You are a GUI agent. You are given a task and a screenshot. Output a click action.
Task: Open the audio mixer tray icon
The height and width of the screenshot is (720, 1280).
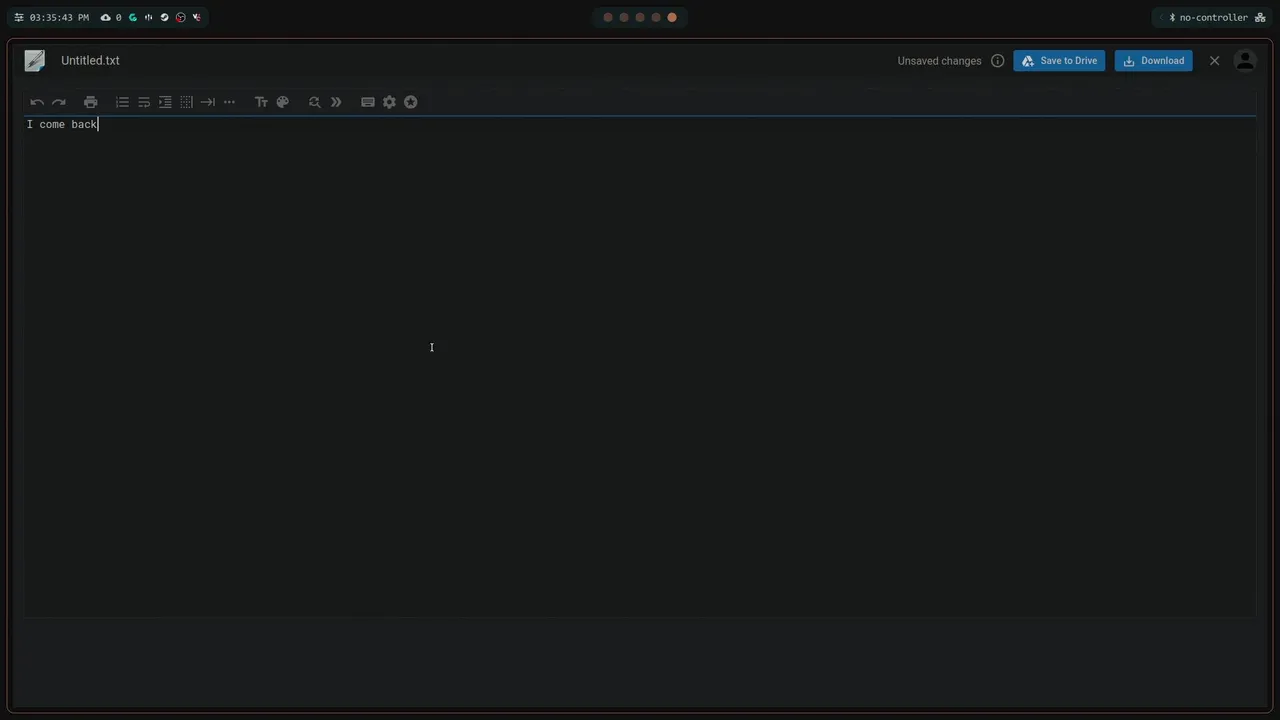click(149, 17)
